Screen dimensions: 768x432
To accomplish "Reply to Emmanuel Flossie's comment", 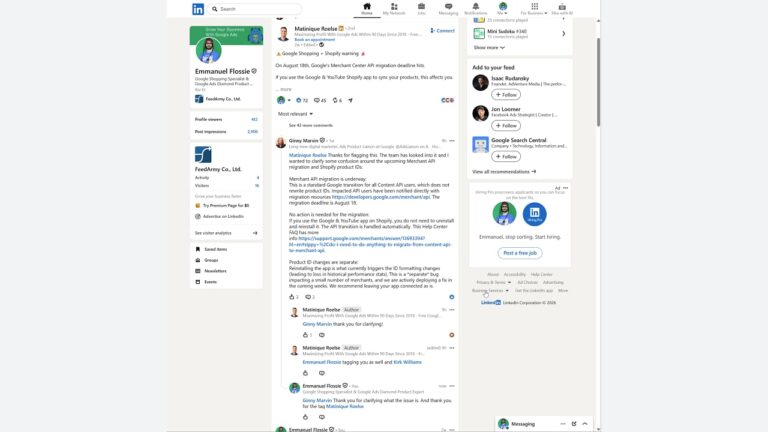I will (x=322, y=417).
